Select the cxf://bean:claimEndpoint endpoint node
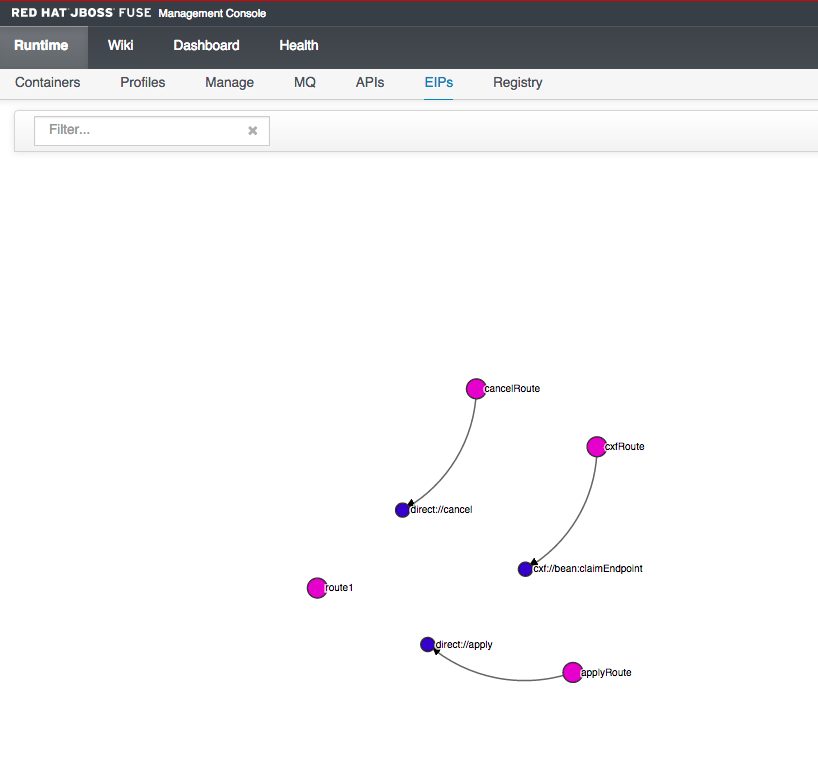This screenshot has height=770, width=818. coord(525,569)
